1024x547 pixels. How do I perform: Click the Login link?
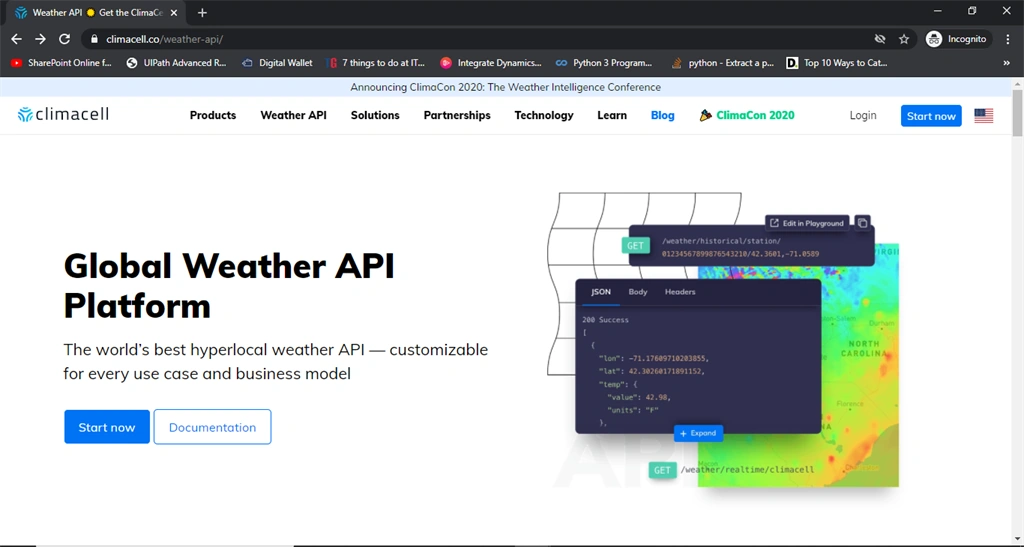click(x=863, y=116)
